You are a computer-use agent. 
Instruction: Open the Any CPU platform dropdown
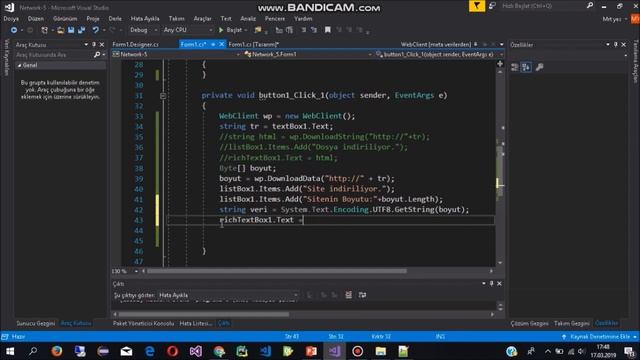188,30
